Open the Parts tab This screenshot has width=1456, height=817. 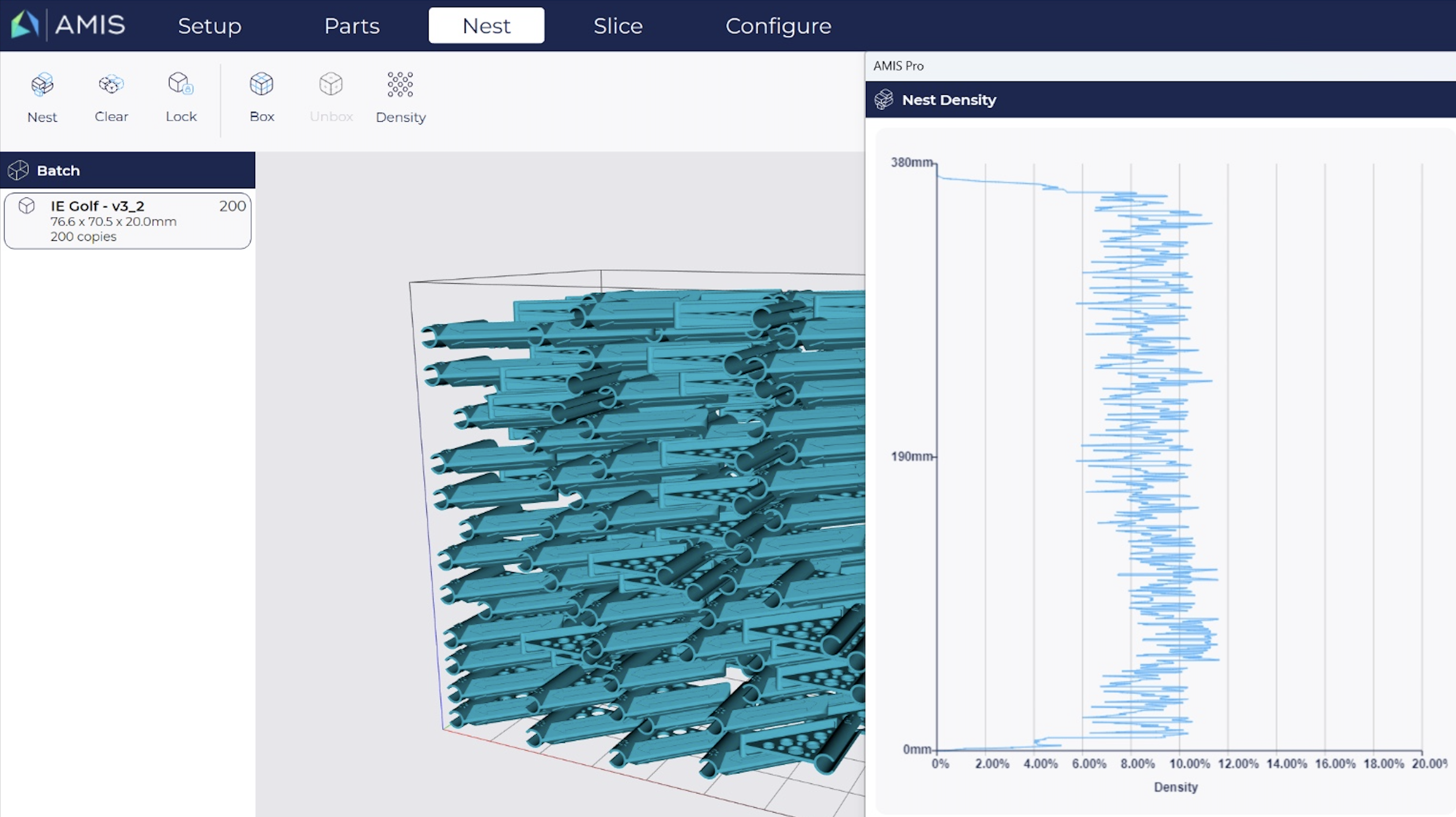click(352, 26)
